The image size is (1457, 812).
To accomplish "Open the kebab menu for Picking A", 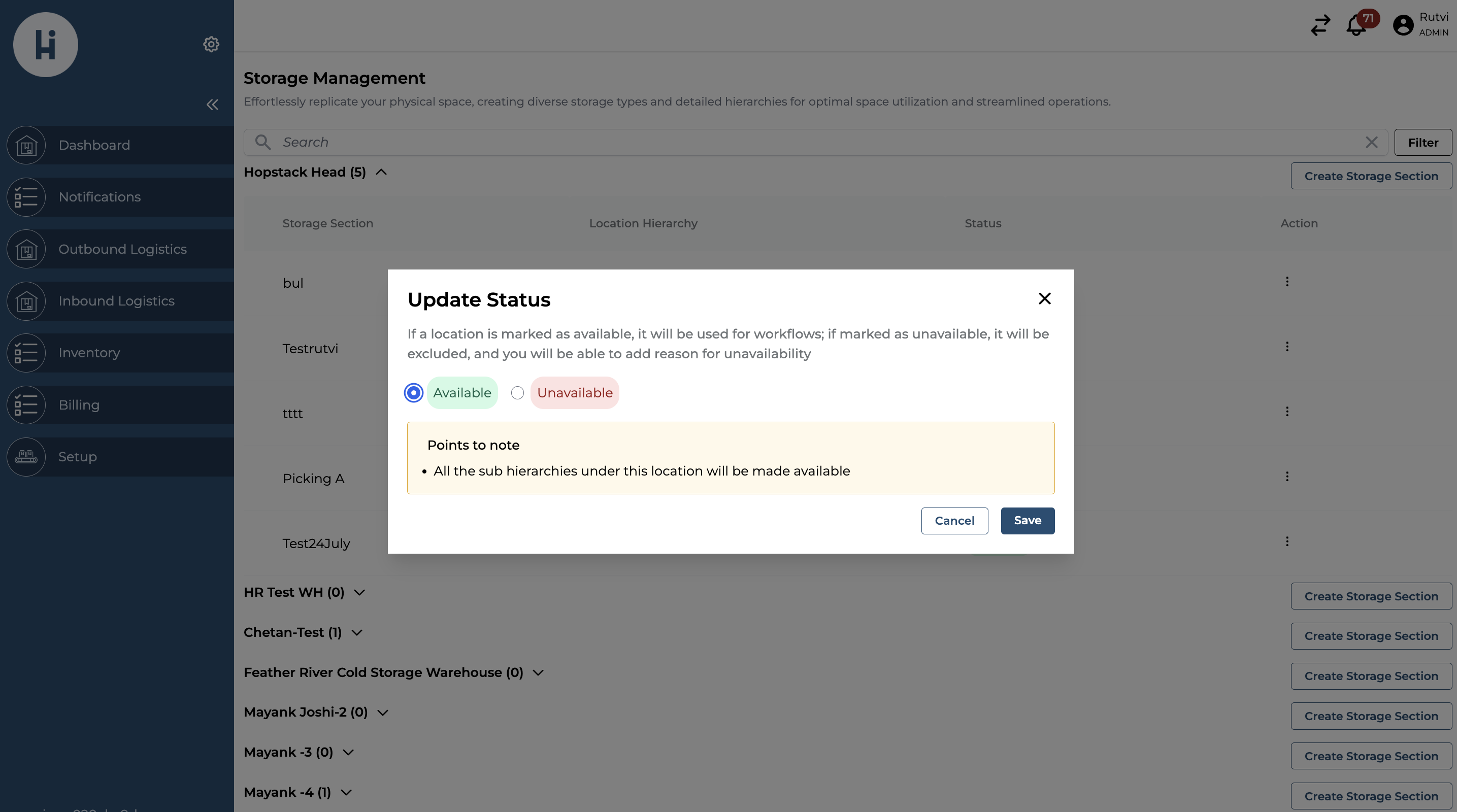I will coord(1287,476).
